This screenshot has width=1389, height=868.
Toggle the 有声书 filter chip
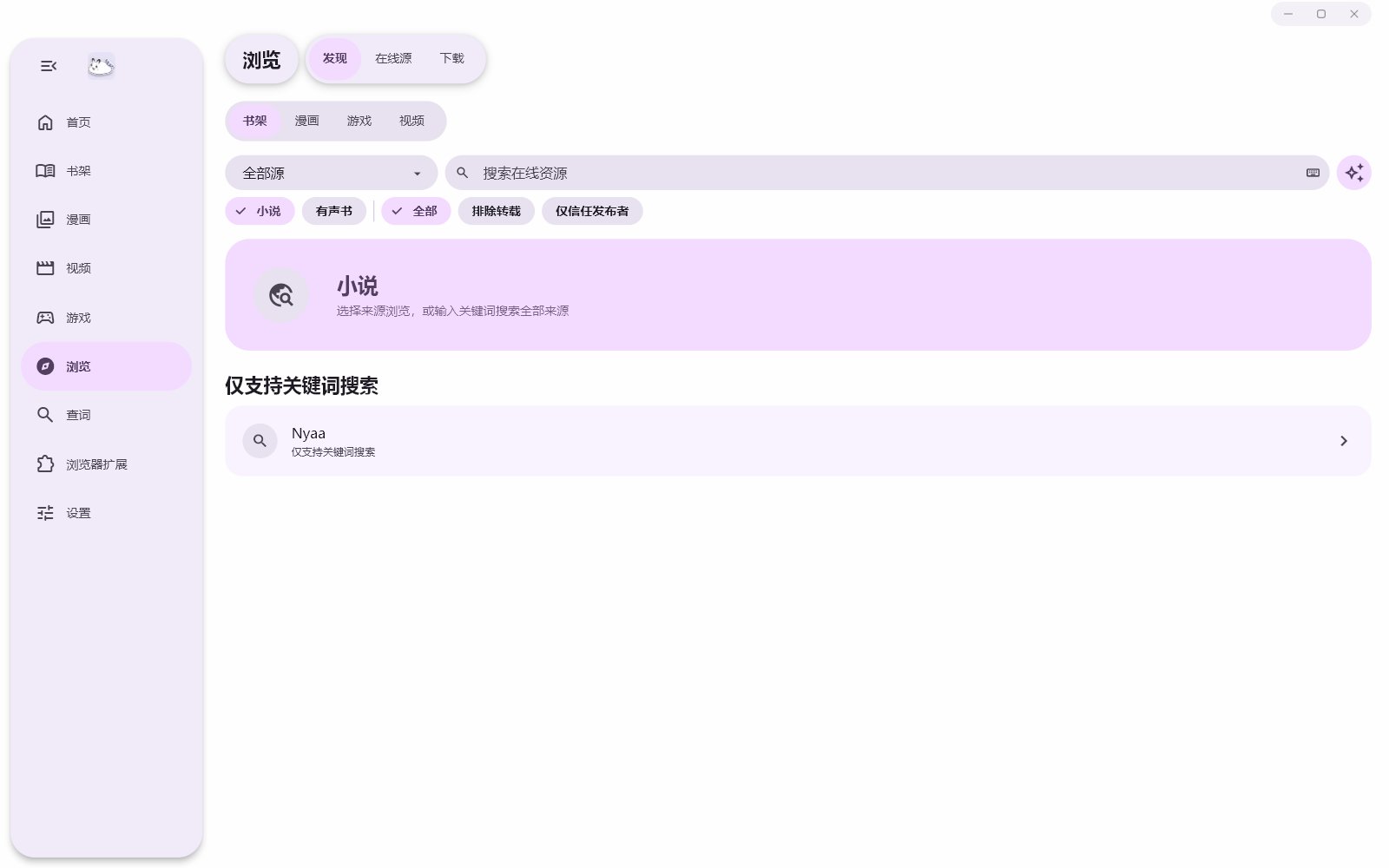click(x=334, y=211)
